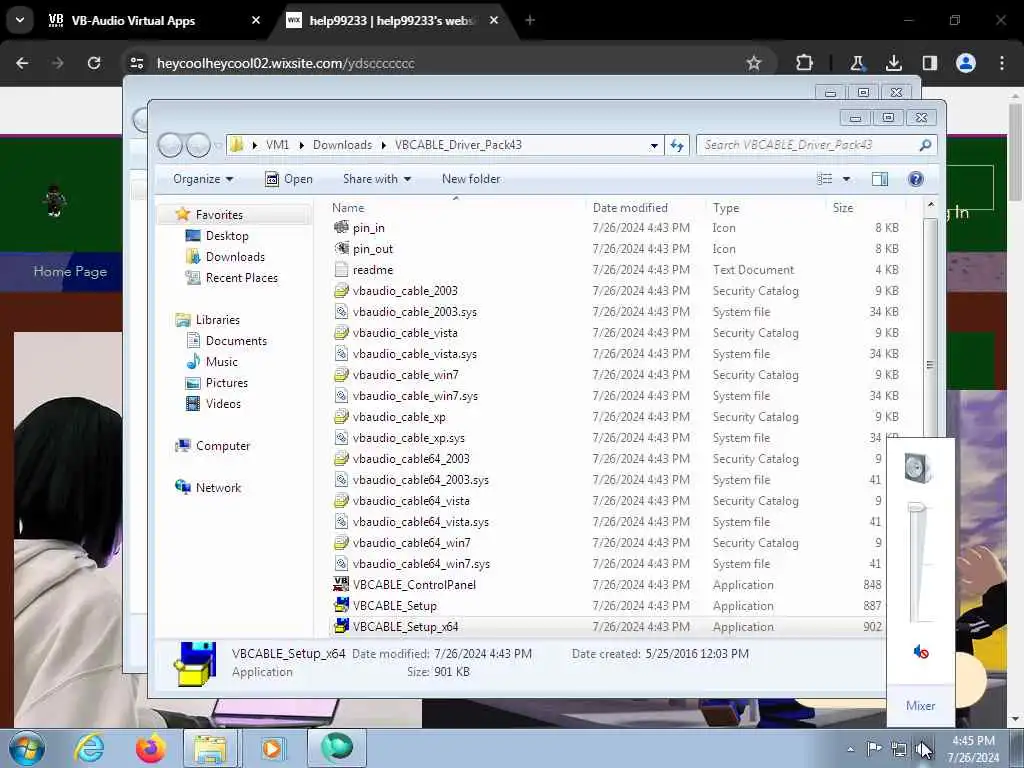Select VBCABLE_ControlPanel file
This screenshot has width=1024, height=768.
click(x=414, y=584)
